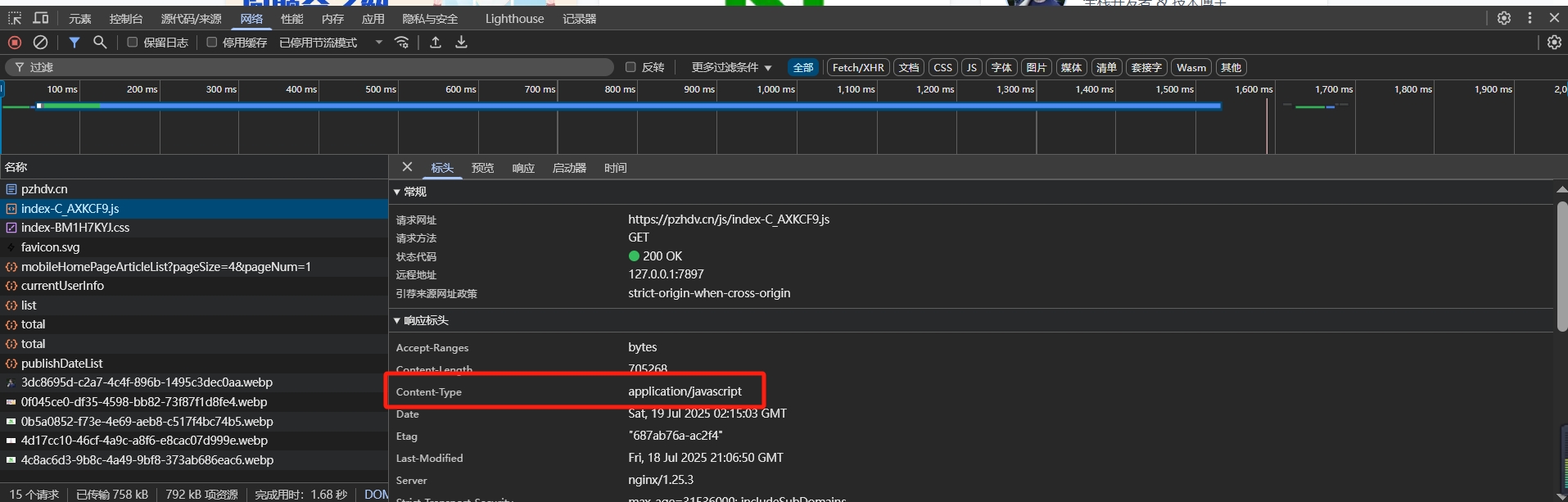Switch to the 控制台 panel tab
This screenshot has width=1568, height=502.
tap(126, 19)
